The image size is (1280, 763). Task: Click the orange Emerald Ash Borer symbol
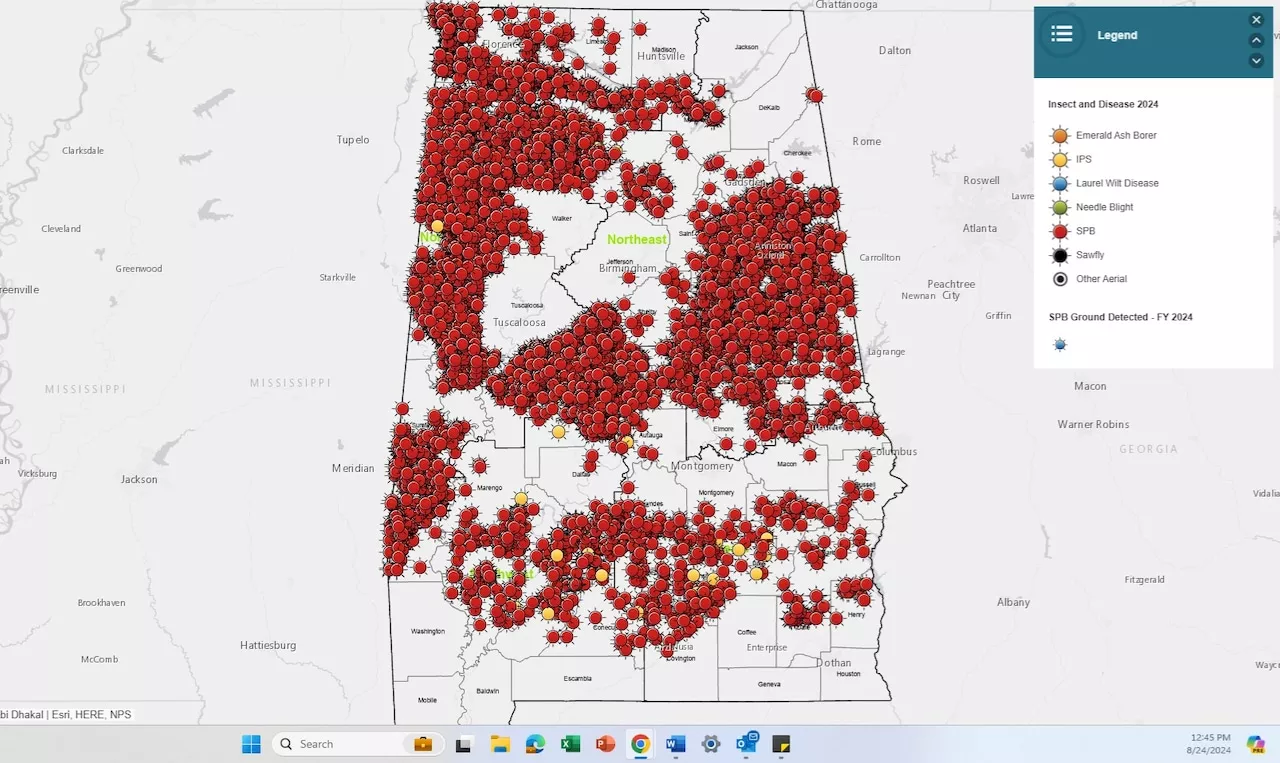1060,135
